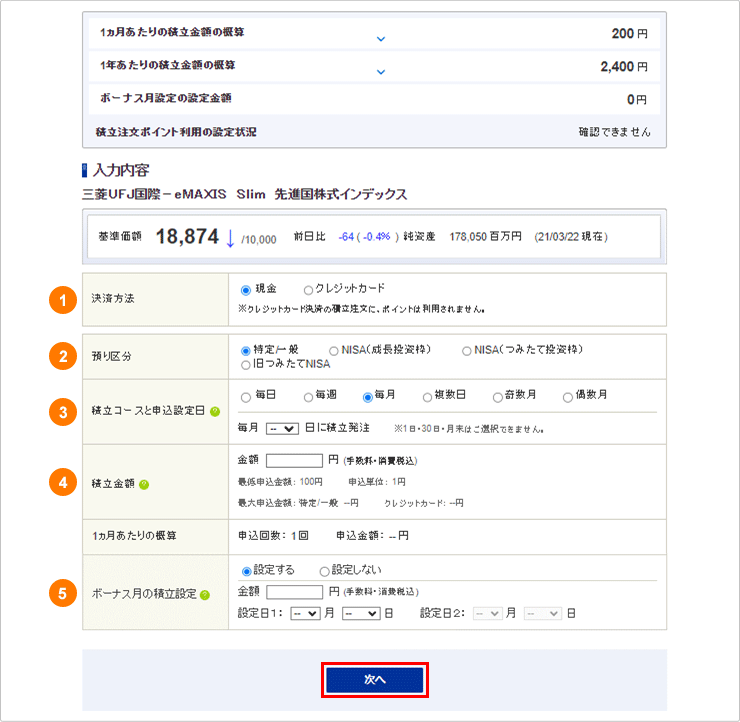
Task: Select クレジットカード payment method
Action: tap(308, 290)
